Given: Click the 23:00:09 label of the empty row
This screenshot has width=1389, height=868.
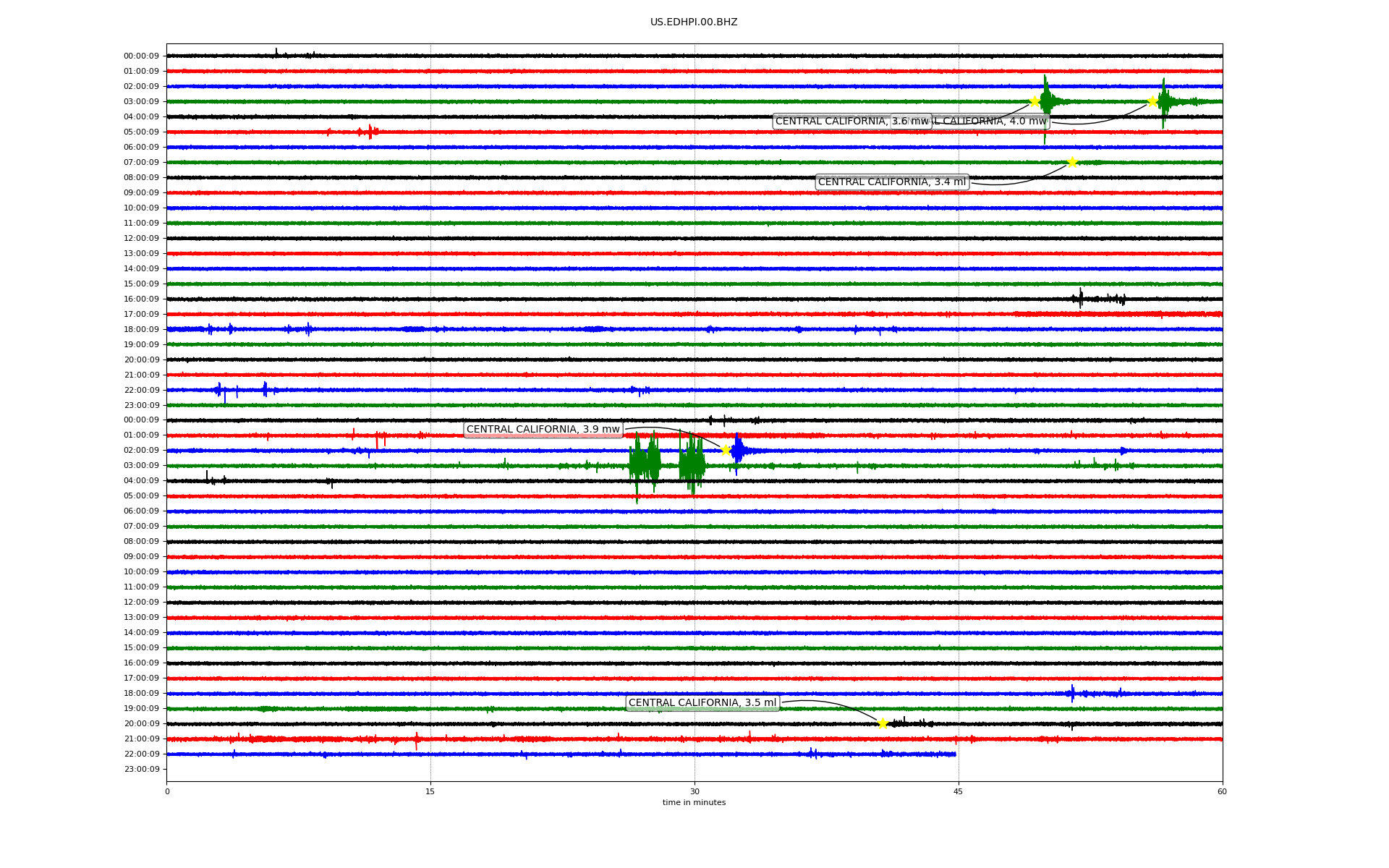Looking at the screenshot, I should tap(141, 769).
